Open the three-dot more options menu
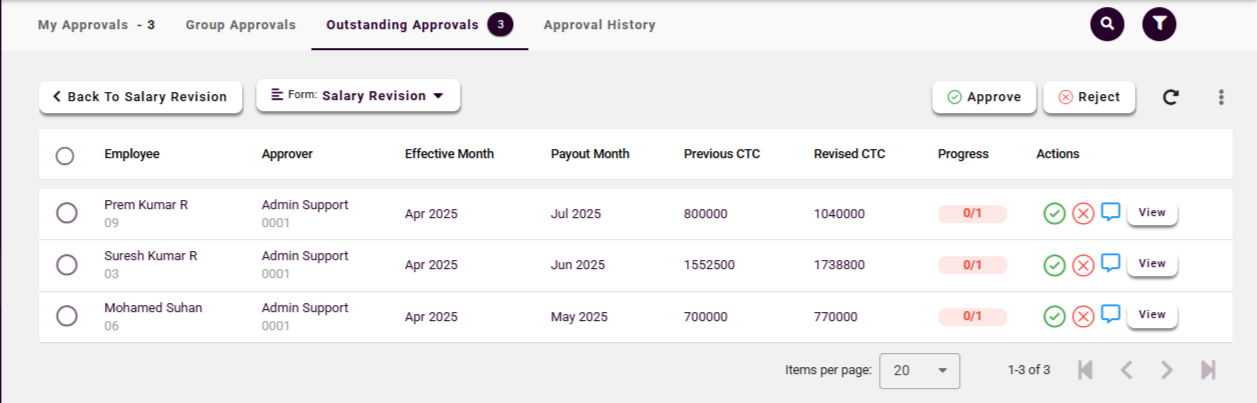This screenshot has width=1257, height=403. [x=1221, y=97]
